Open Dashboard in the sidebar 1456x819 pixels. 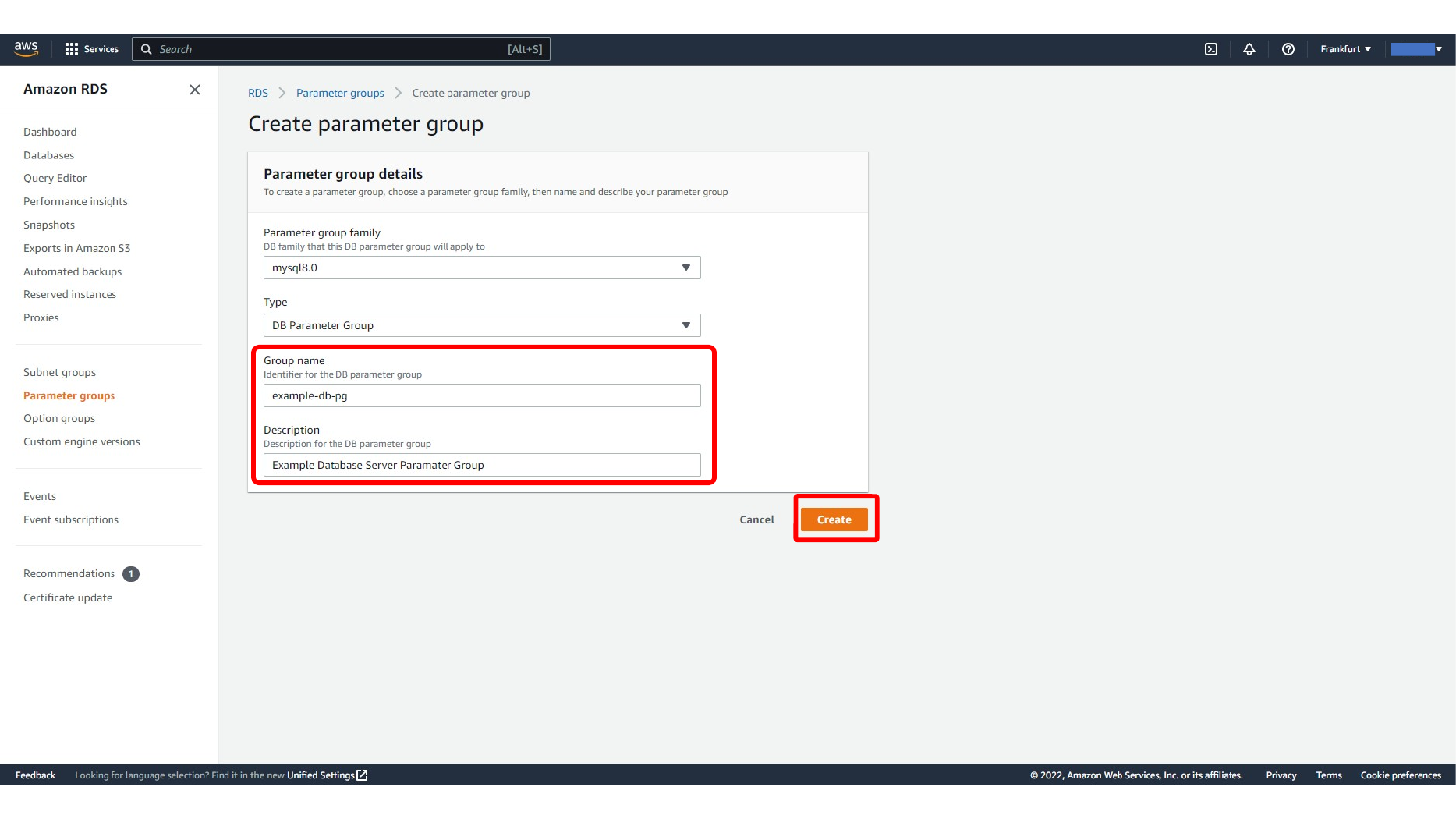50,132
